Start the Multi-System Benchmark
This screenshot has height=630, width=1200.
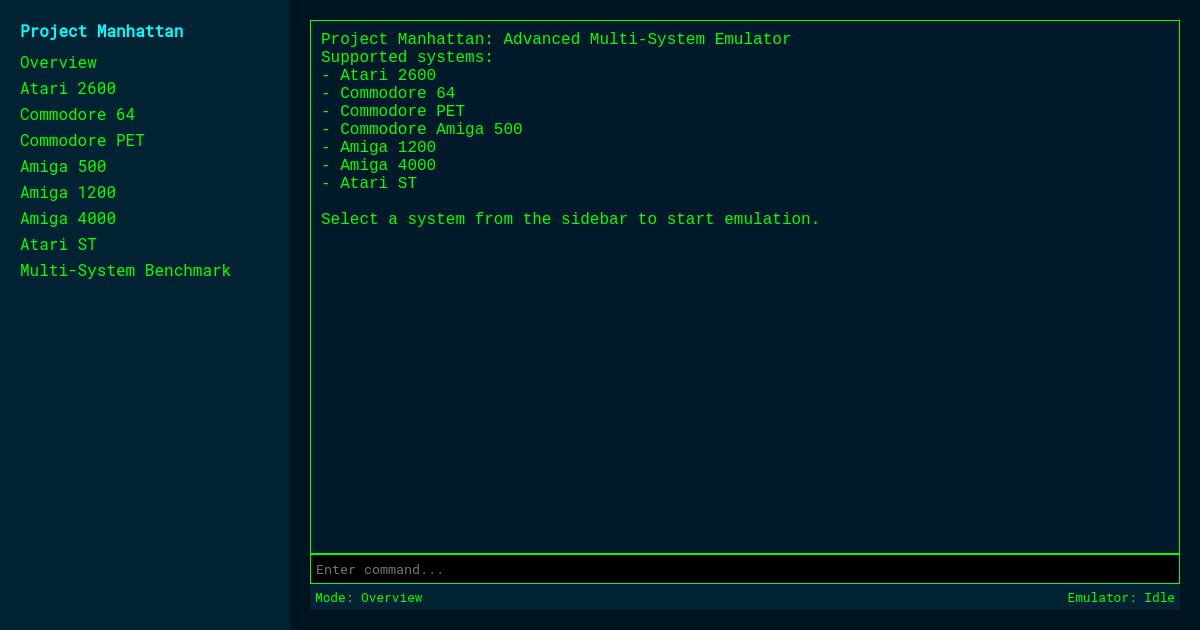point(126,271)
